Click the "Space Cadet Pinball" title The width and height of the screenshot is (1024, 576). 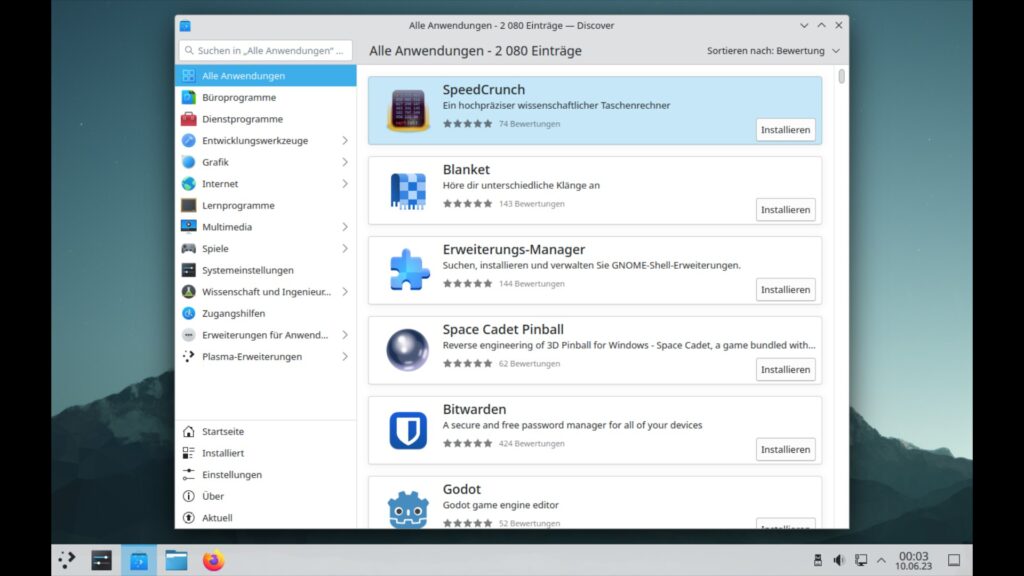coord(504,329)
